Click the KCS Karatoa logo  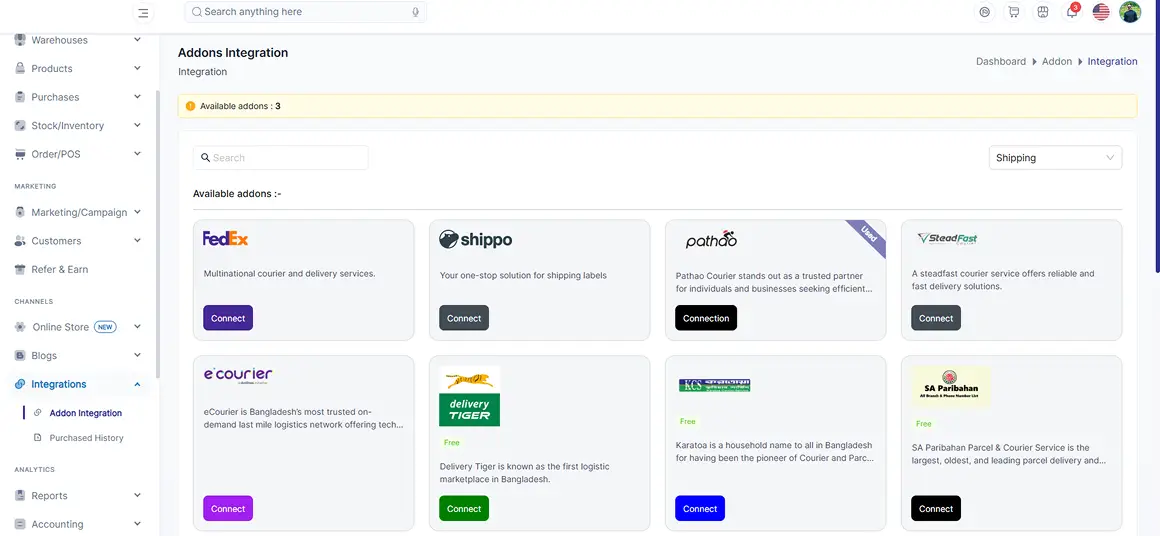715,385
